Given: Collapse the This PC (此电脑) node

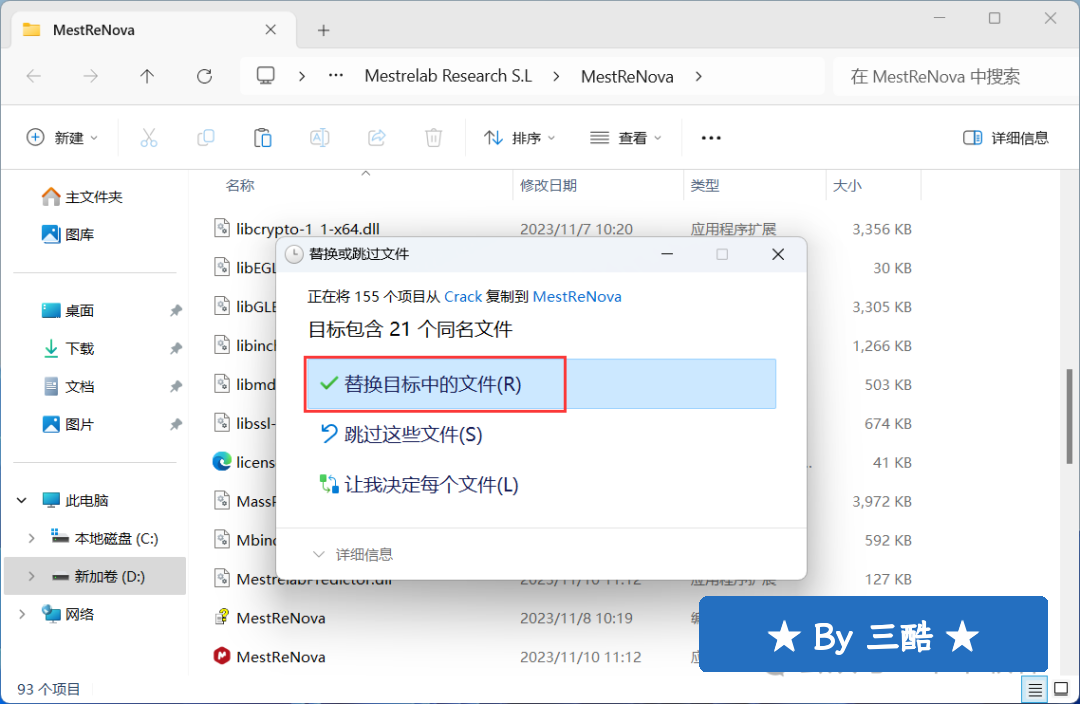Looking at the screenshot, I should click(21, 500).
